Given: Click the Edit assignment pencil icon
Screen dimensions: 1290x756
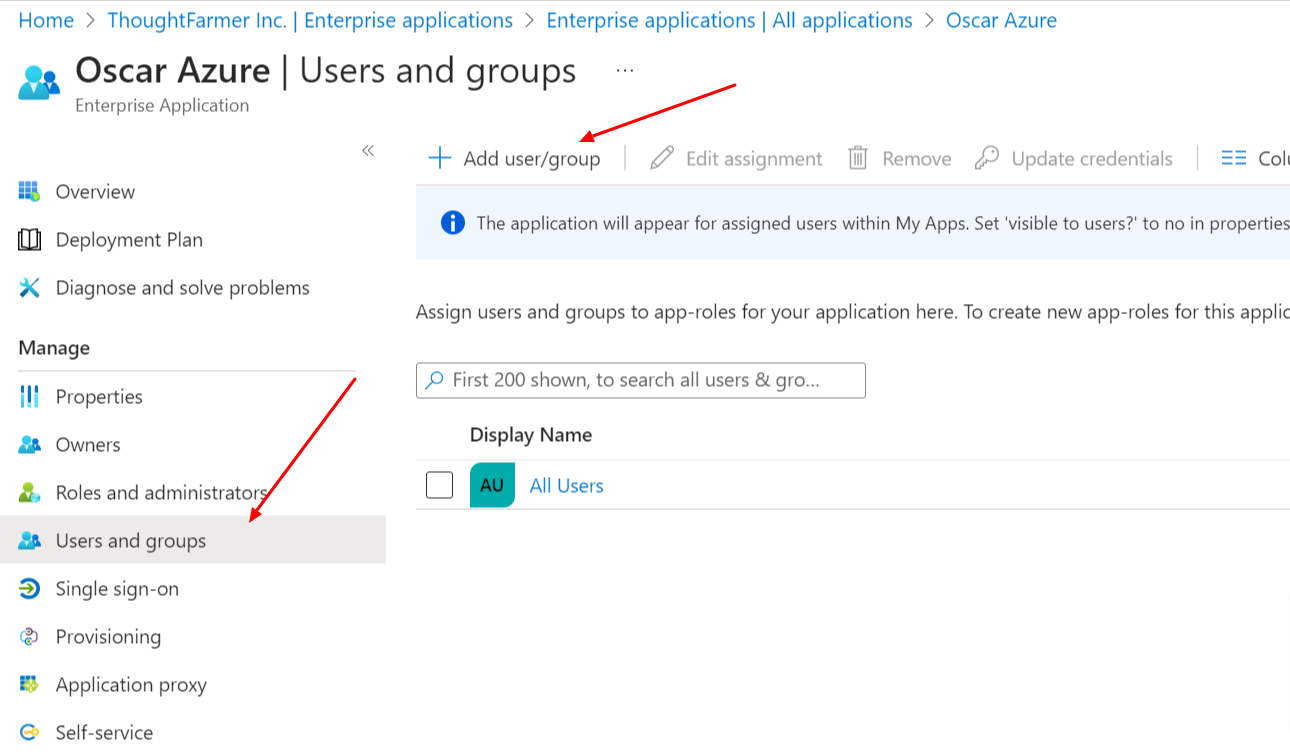Looking at the screenshot, I should (662, 158).
